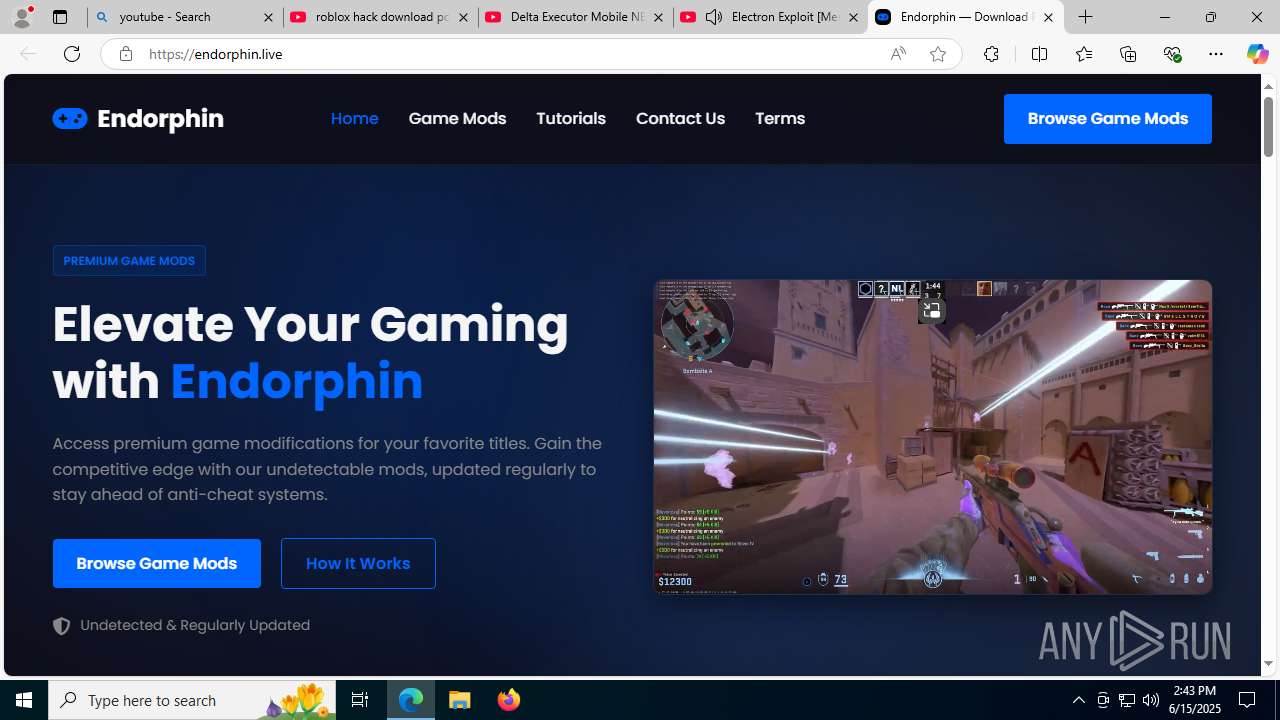Open the Terms nav link
This screenshot has height=720, width=1280.
pos(780,118)
